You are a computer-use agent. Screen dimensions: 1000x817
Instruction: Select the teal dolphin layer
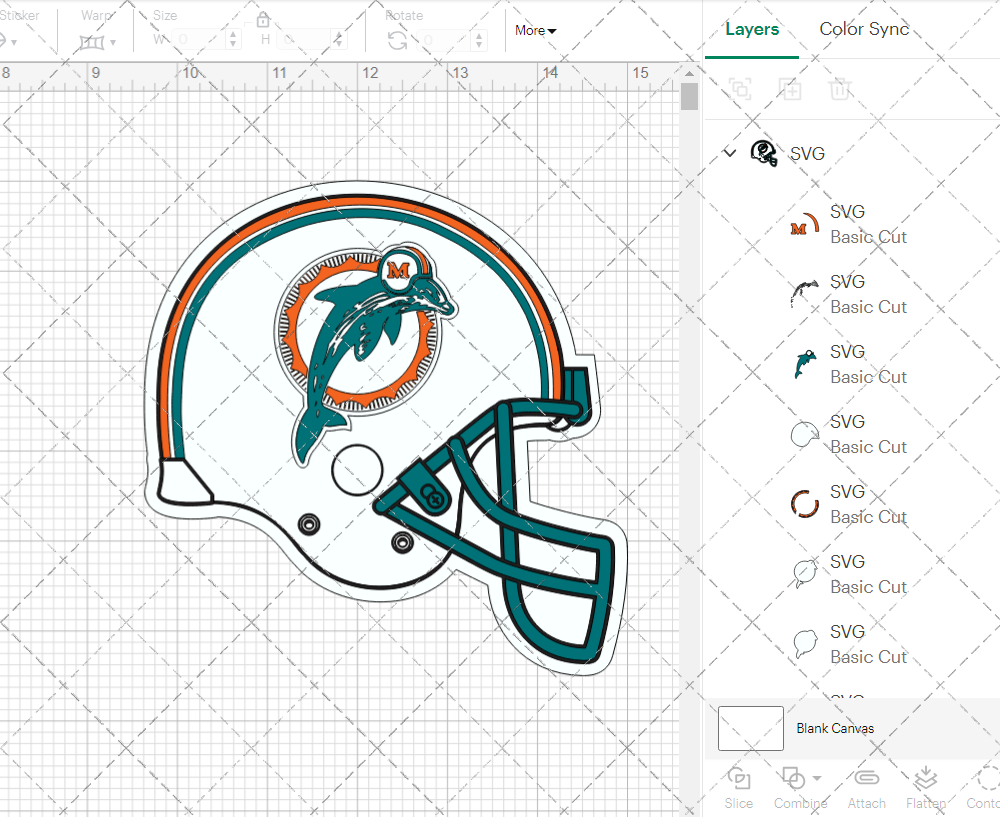click(x=851, y=364)
